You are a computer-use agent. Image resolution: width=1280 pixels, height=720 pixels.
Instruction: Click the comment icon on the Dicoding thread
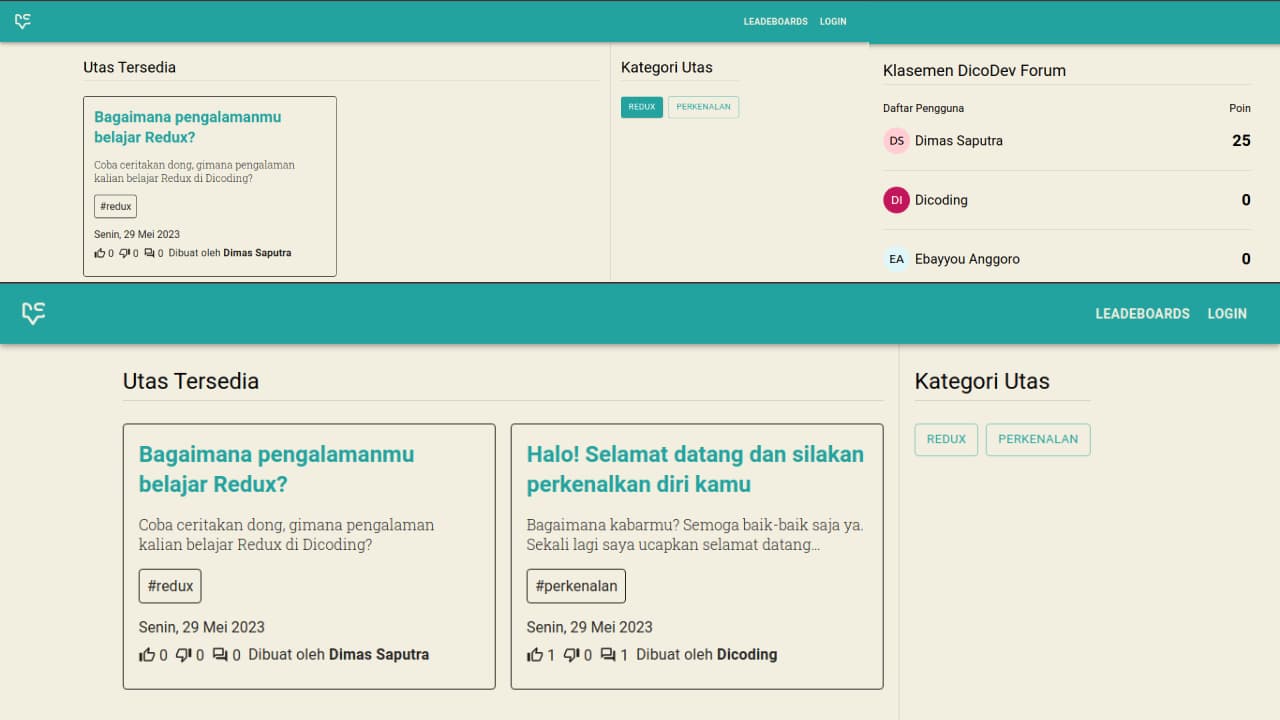pos(608,655)
